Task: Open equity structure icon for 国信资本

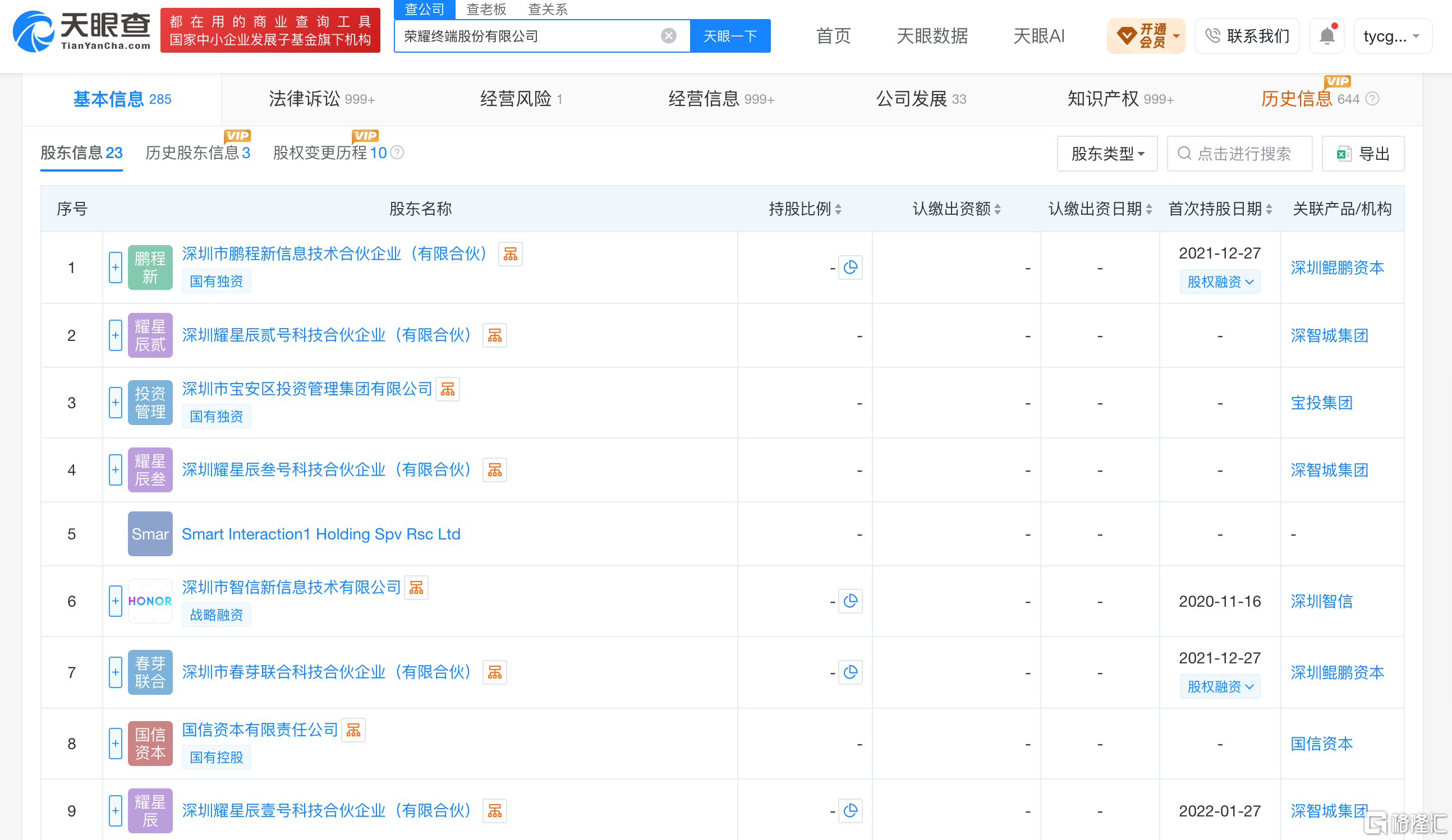Action: pyautogui.click(x=353, y=731)
